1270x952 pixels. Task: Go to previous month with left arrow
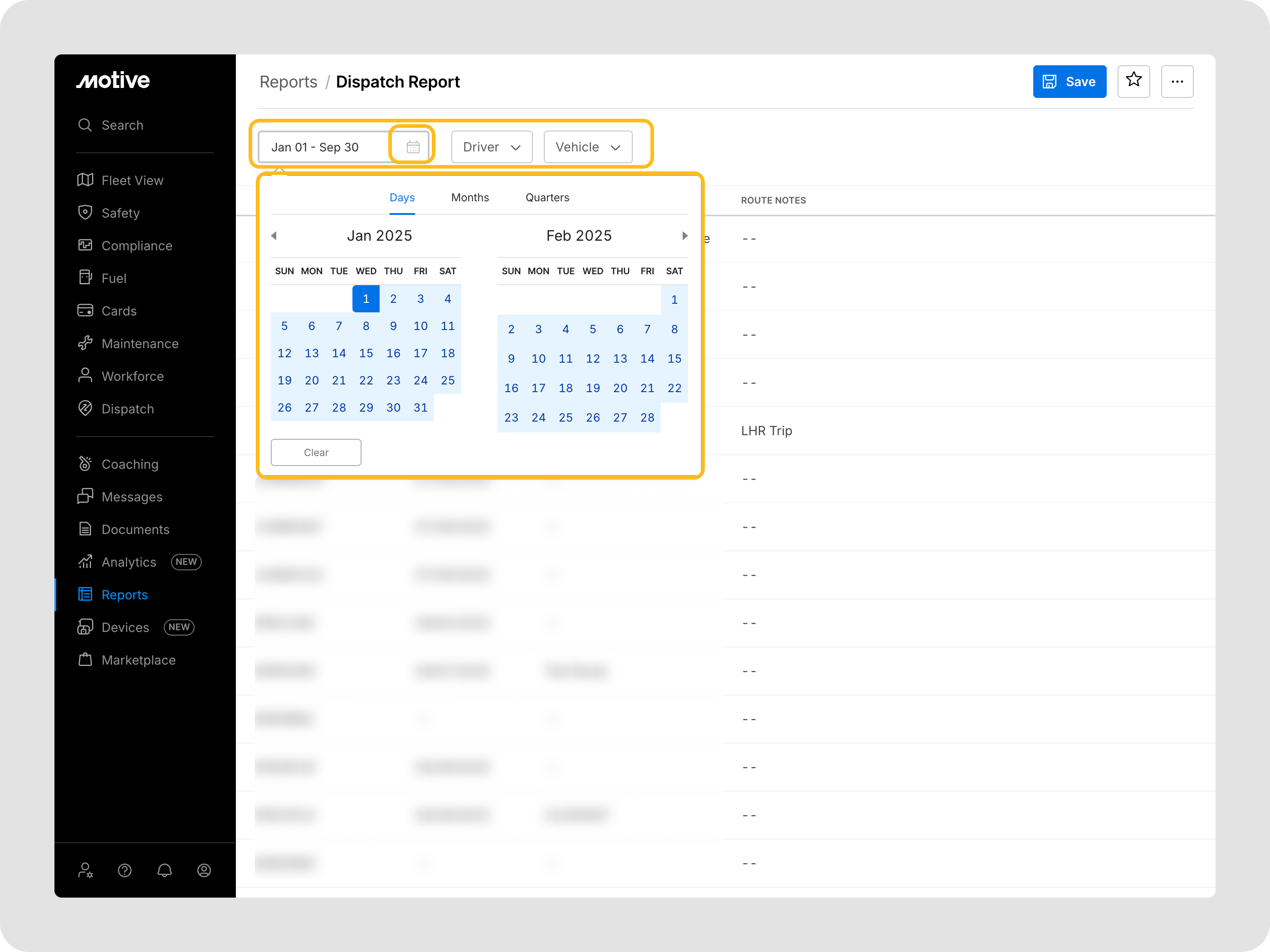(274, 236)
